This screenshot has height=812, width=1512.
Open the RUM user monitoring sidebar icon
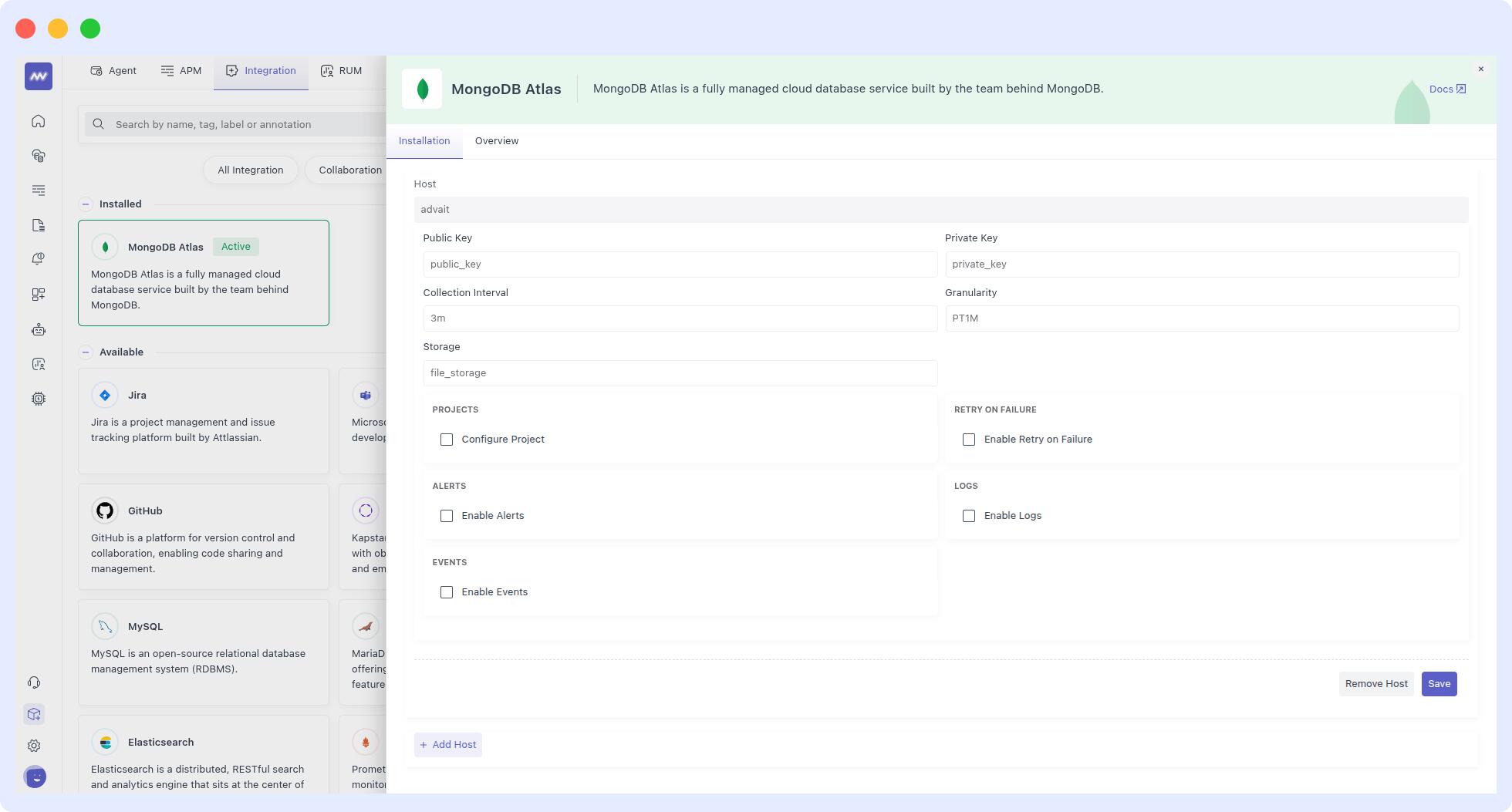click(39, 364)
